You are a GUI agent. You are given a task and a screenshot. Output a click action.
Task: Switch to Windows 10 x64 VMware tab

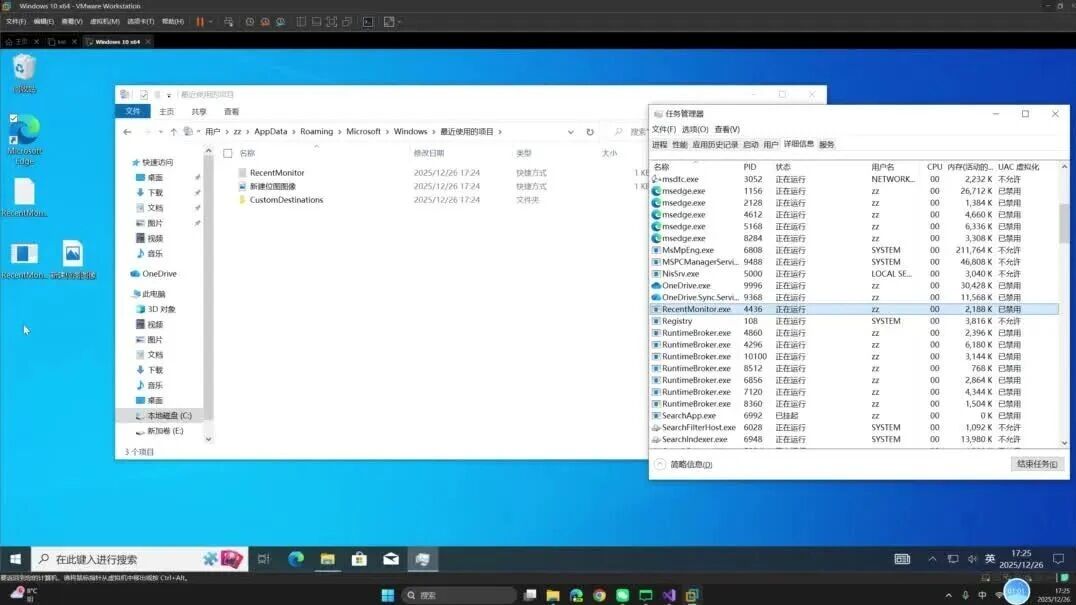[x=117, y=42]
